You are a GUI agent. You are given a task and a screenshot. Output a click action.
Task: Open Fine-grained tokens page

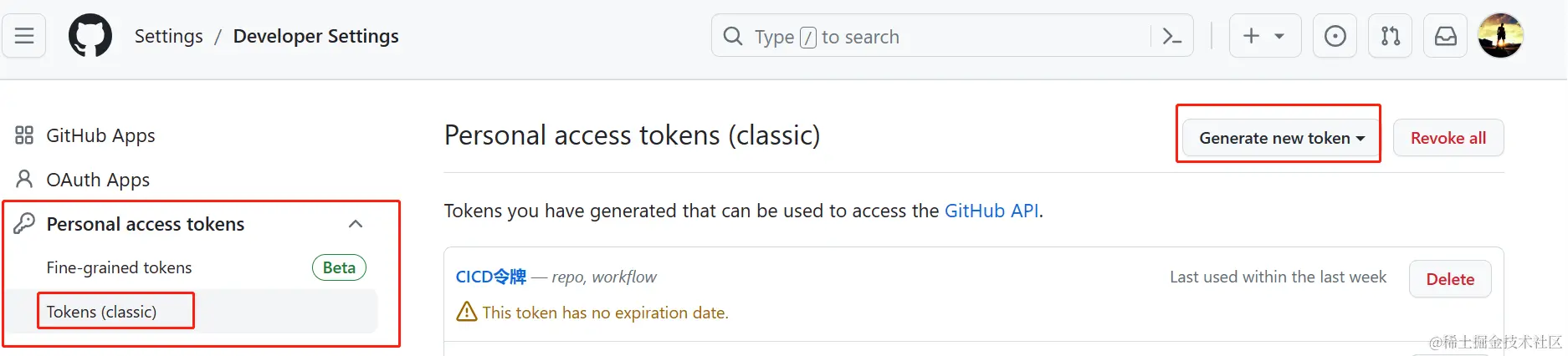coord(119,267)
